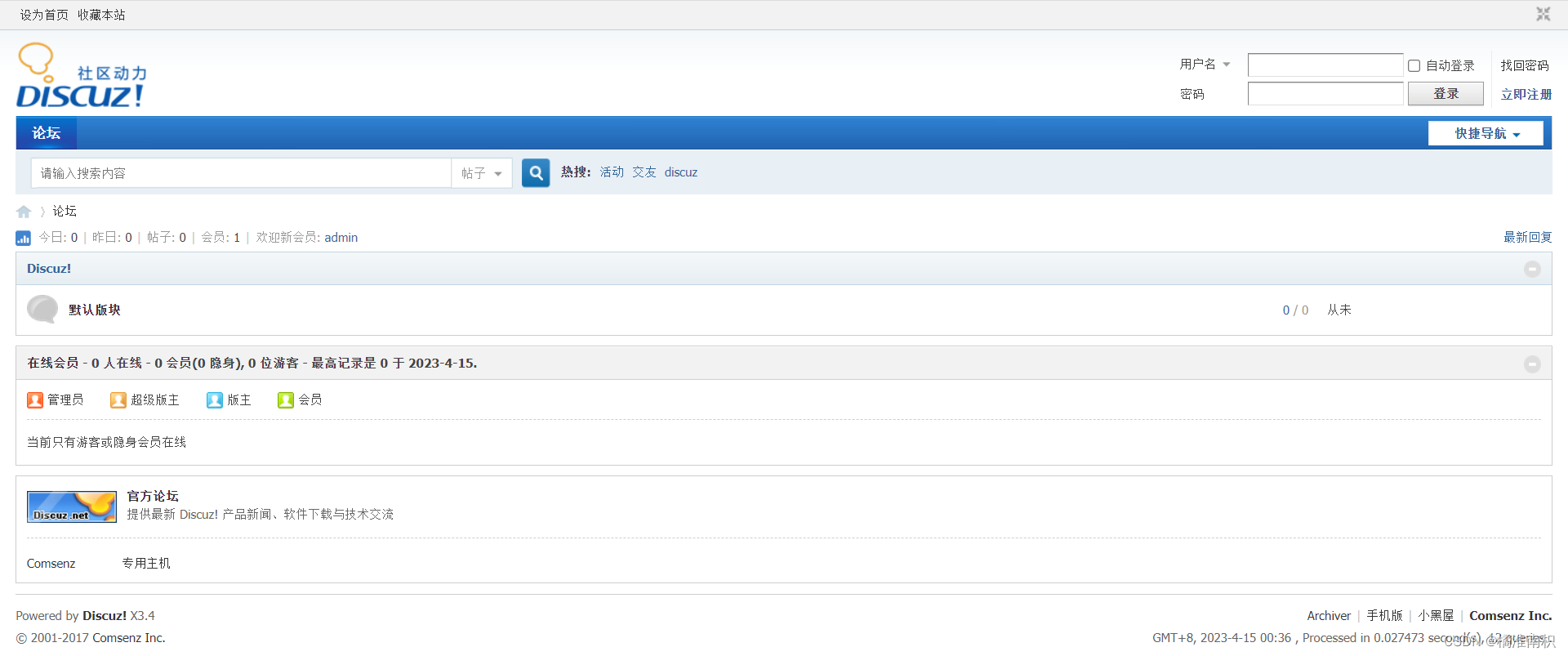Go to home via house breadcrumb icon
The height and width of the screenshot is (656, 1568).
[x=24, y=212]
